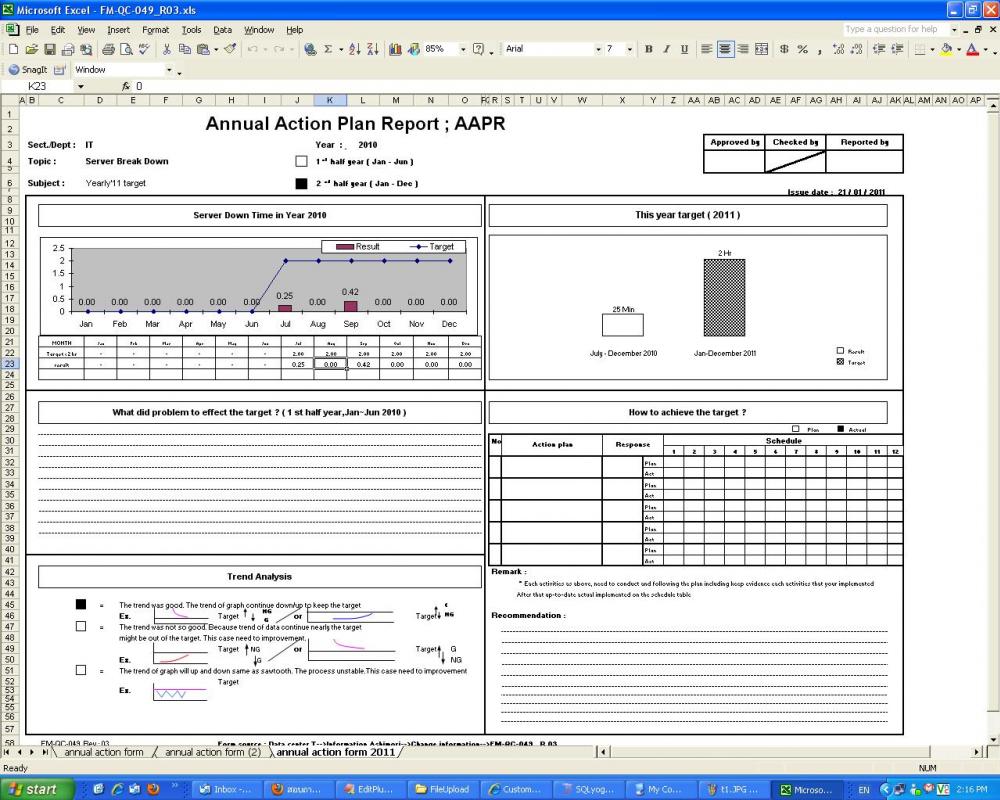Click the 'Type a question for help' box

[x=895, y=29]
